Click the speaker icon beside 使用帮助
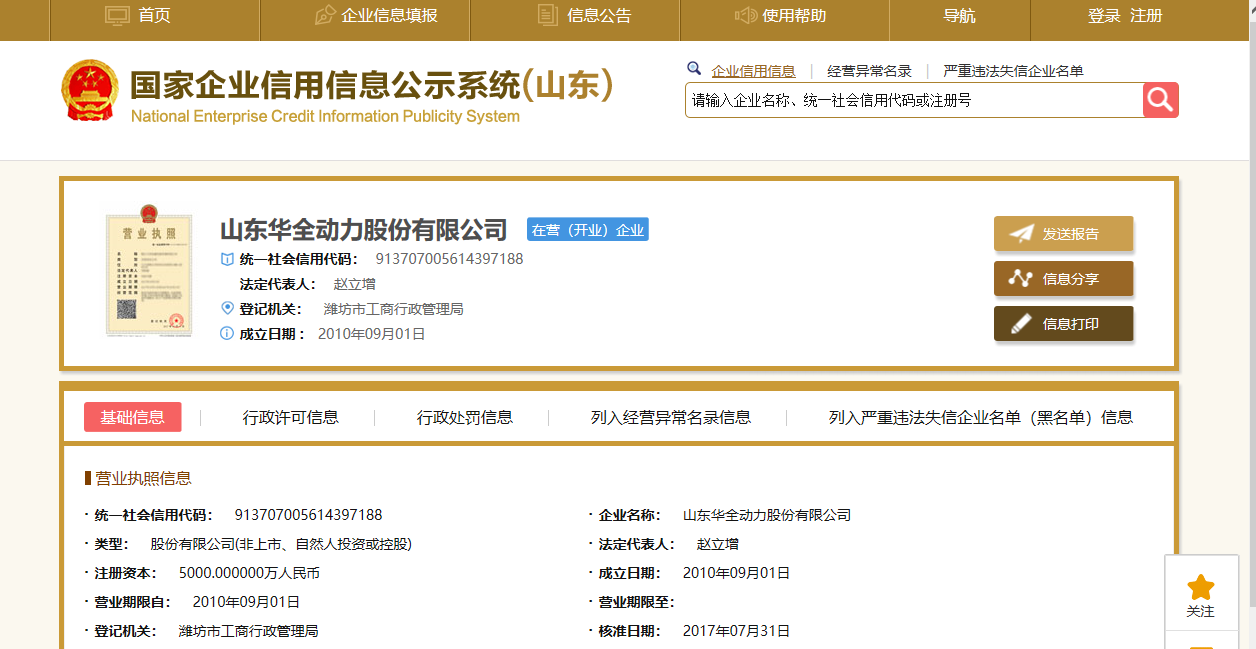Viewport: 1256px width, 649px height. [745, 15]
